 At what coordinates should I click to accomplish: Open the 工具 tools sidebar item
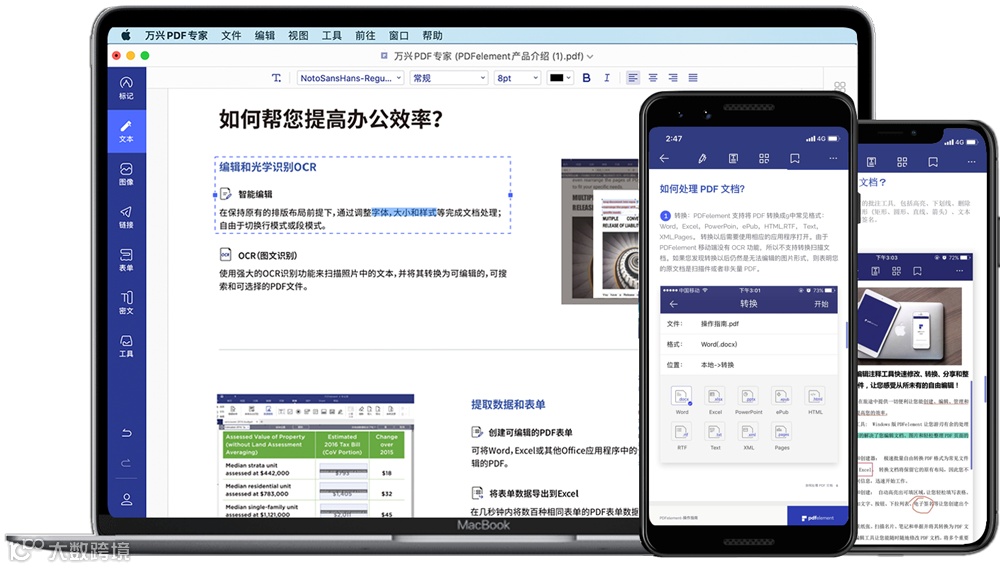pos(126,346)
